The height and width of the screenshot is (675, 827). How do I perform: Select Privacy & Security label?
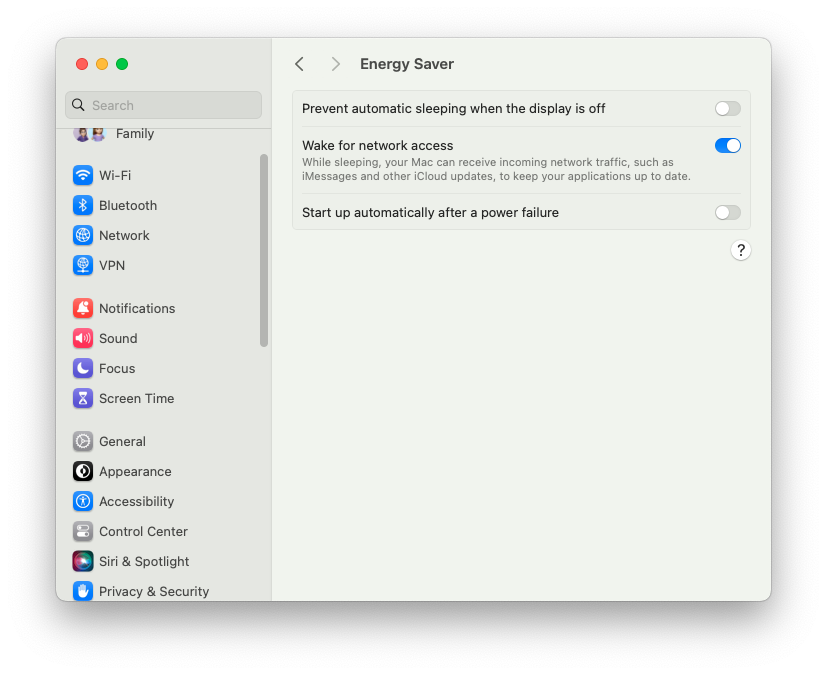click(x=154, y=591)
